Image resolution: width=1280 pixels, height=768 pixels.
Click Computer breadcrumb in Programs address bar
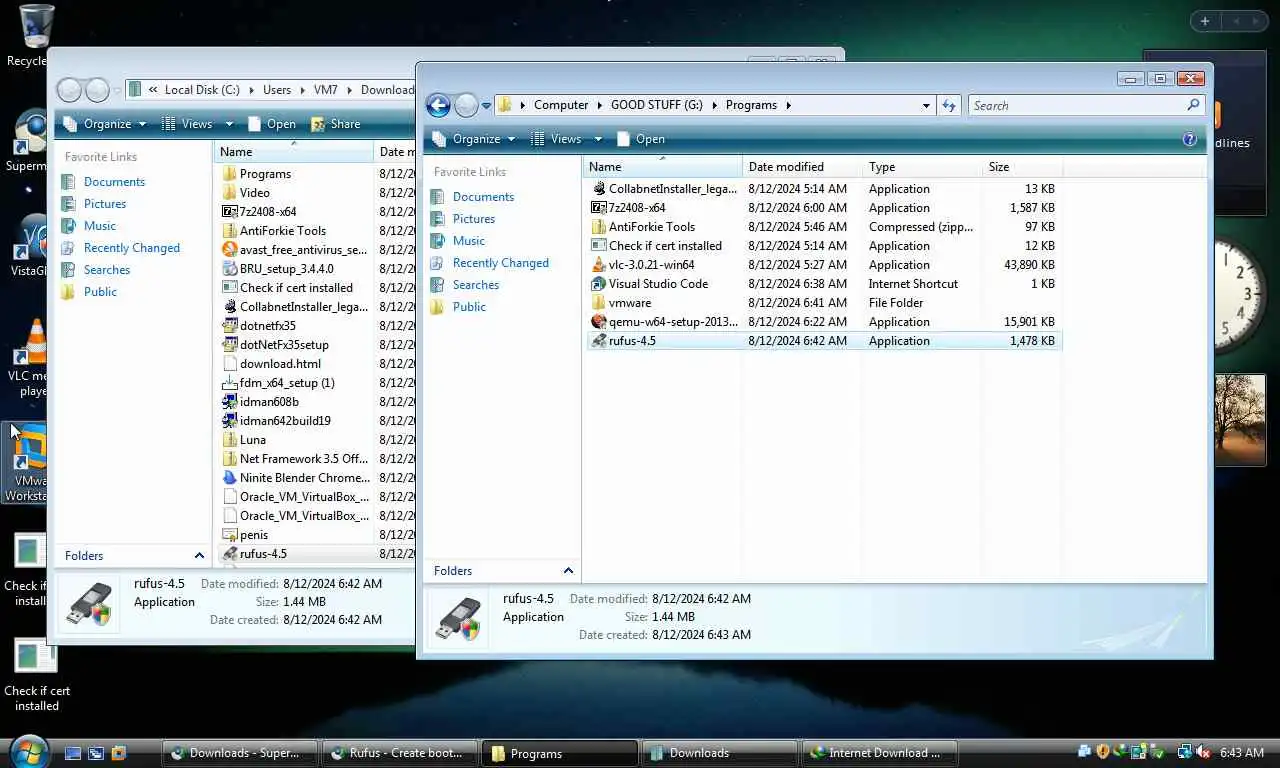[561, 105]
